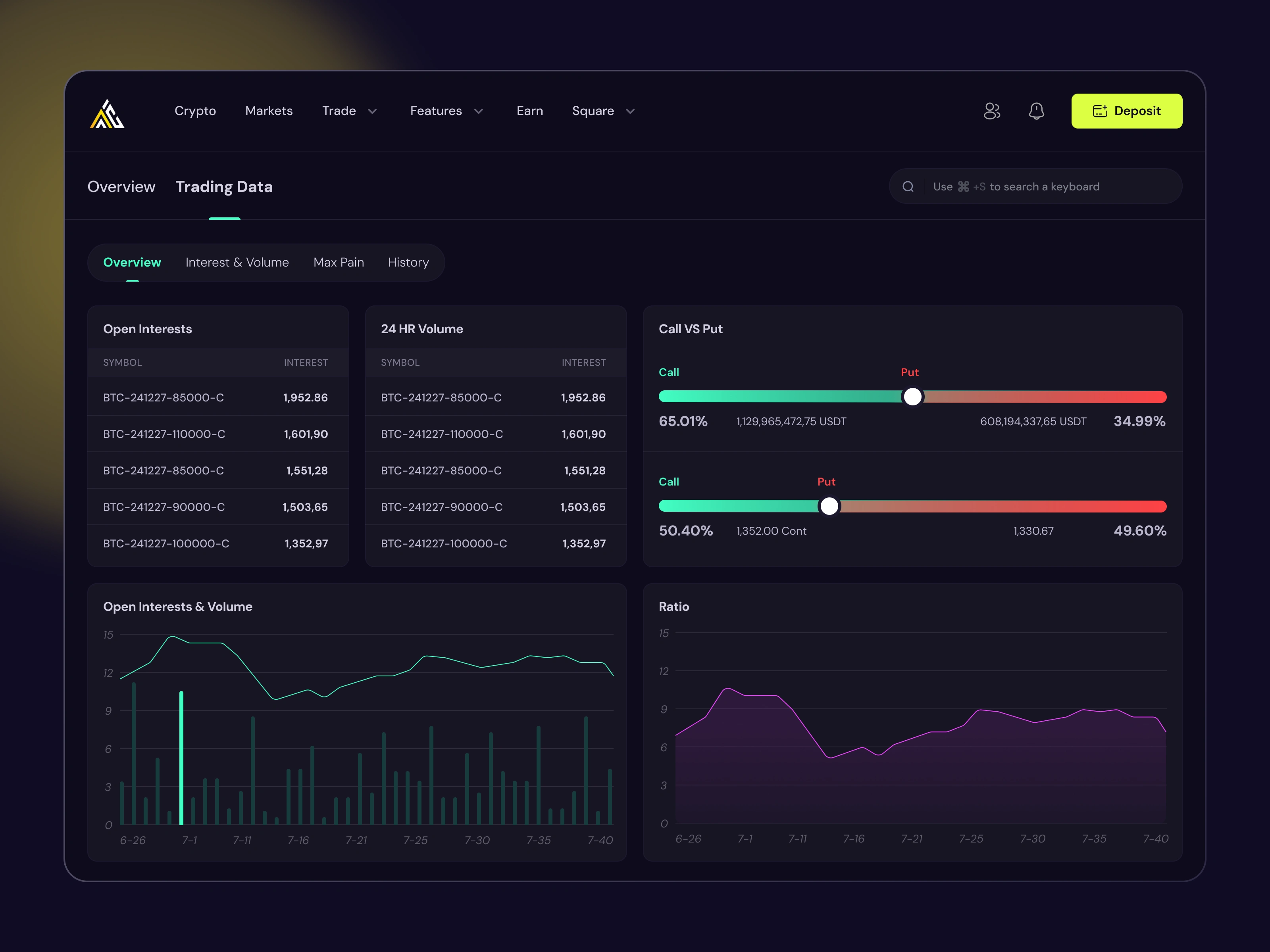Go to the Earn page
Screen dimensions: 1270x952
point(529,111)
